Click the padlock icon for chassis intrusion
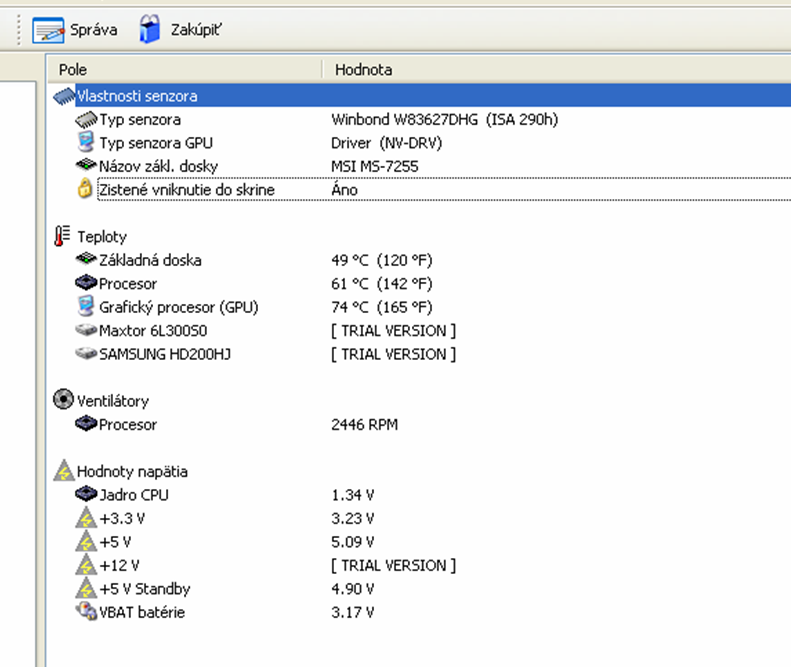Screen dimensions: 791x667 pos(85,188)
